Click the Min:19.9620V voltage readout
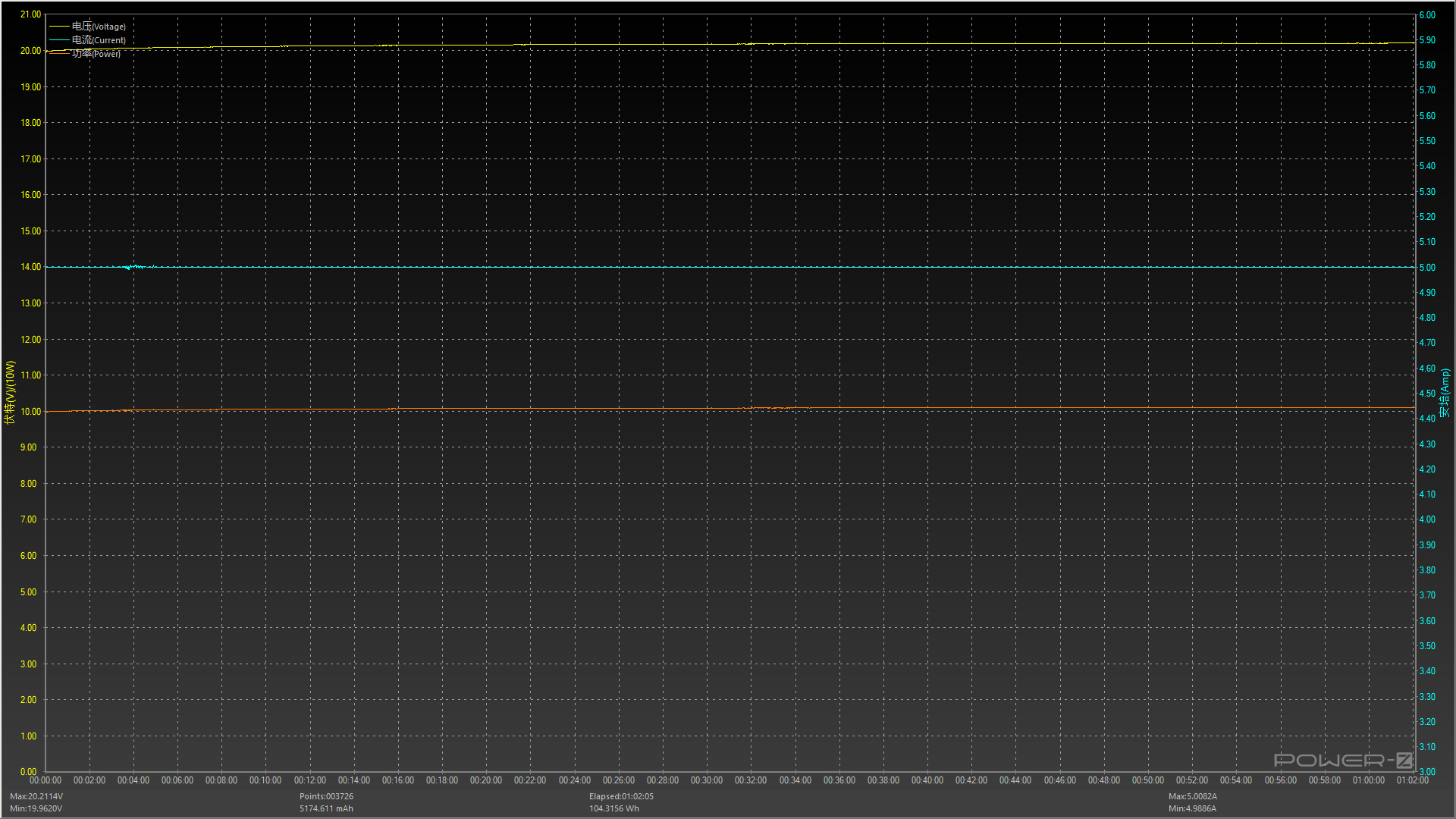Screen dimensions: 1456x819 click(x=36, y=808)
